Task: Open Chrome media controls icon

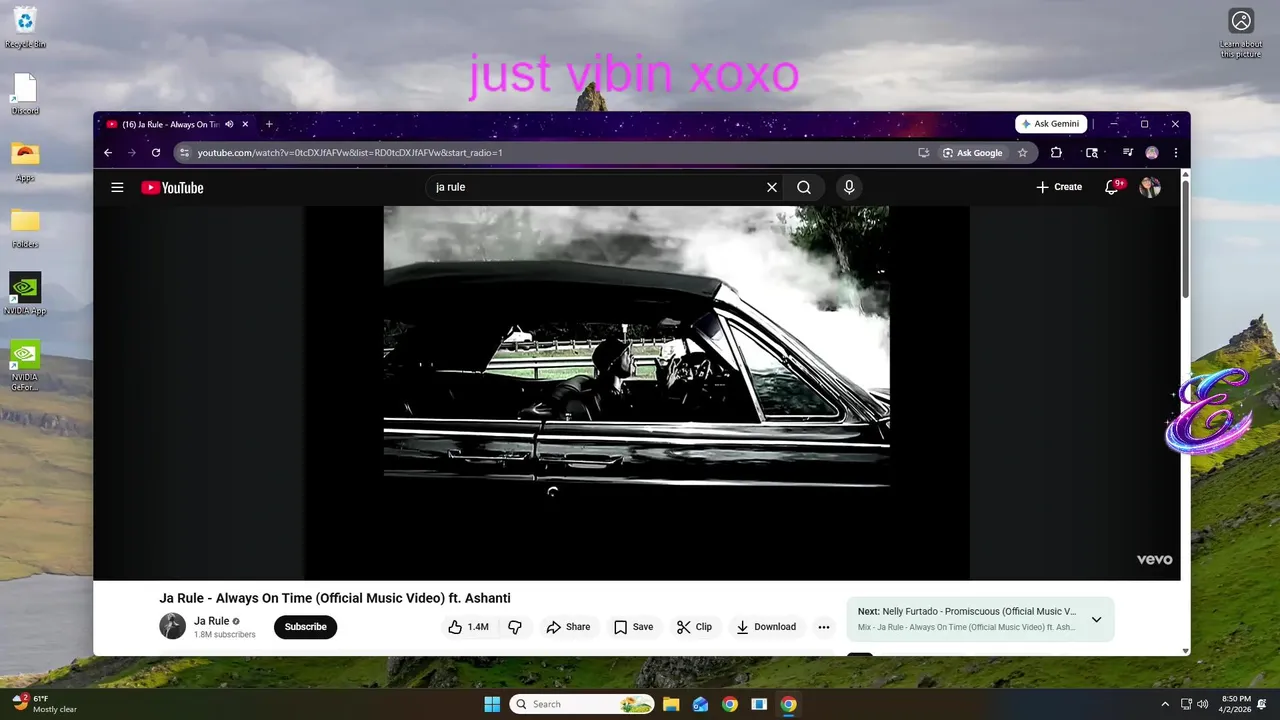Action: [x=1128, y=153]
